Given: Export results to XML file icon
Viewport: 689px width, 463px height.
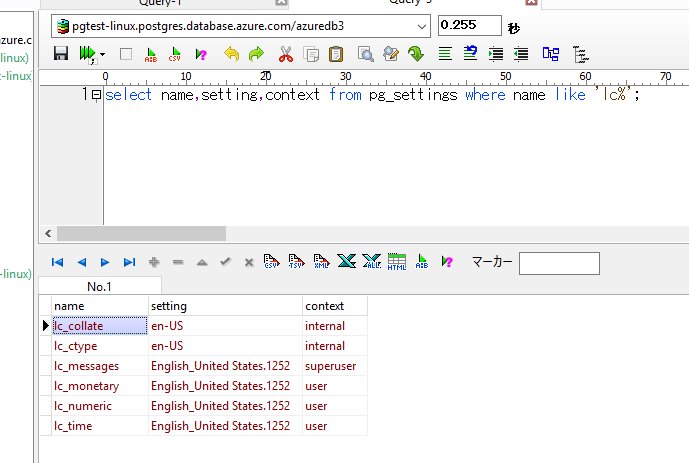Looking at the screenshot, I should [321, 262].
